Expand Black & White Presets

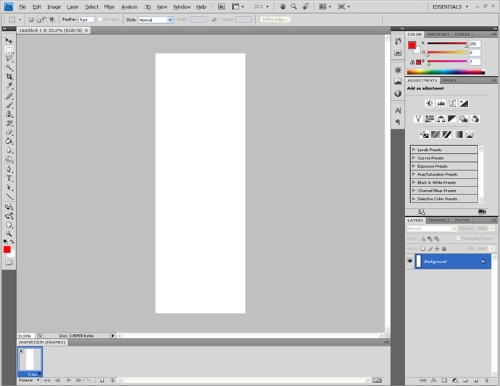pyautogui.click(x=414, y=182)
